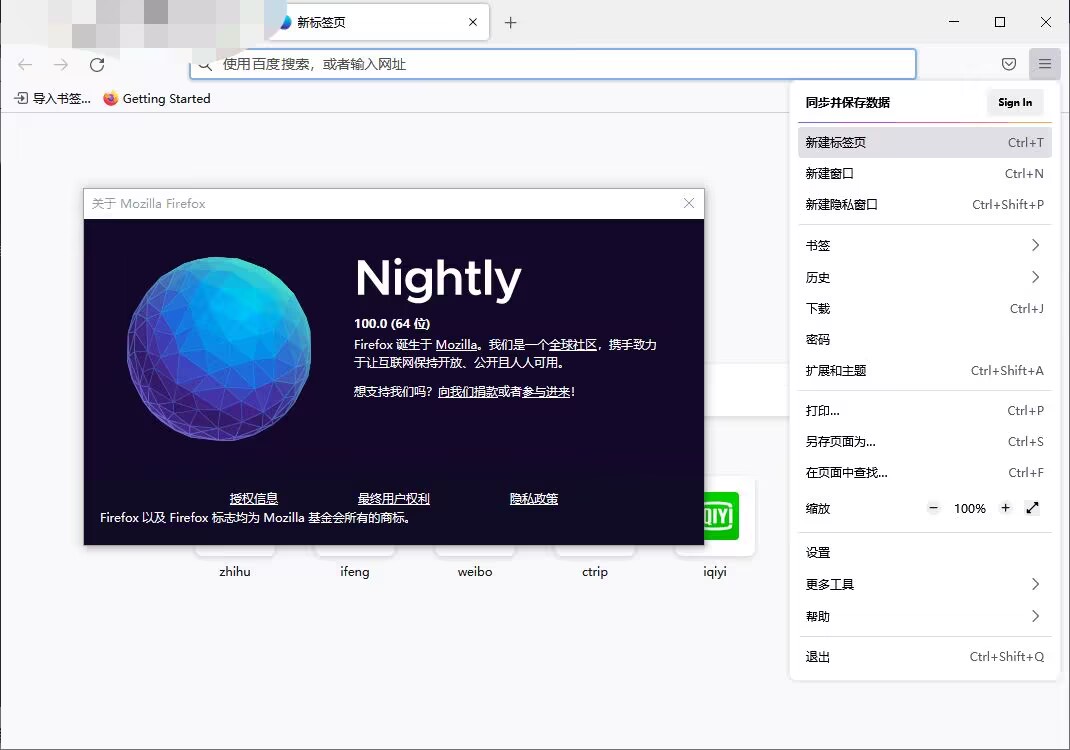Open a new tab with the plus button

tap(511, 21)
